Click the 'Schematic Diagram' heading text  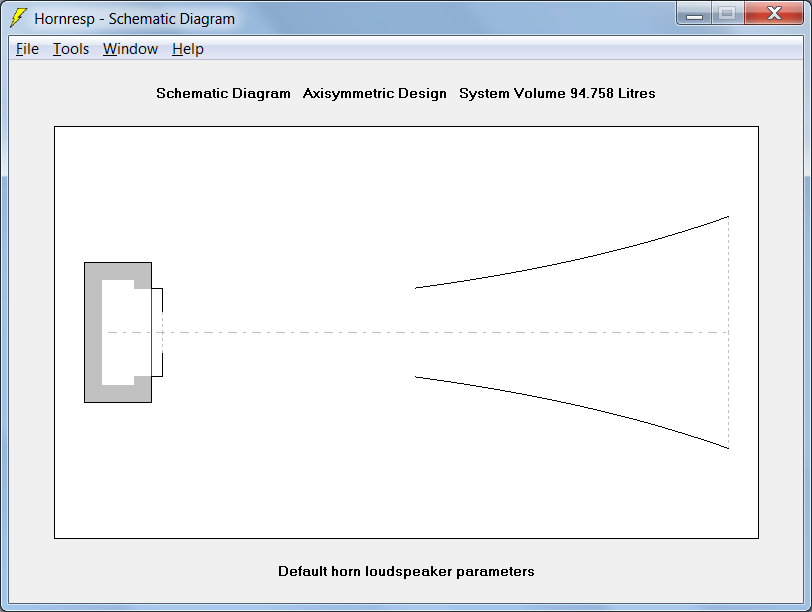pos(223,93)
